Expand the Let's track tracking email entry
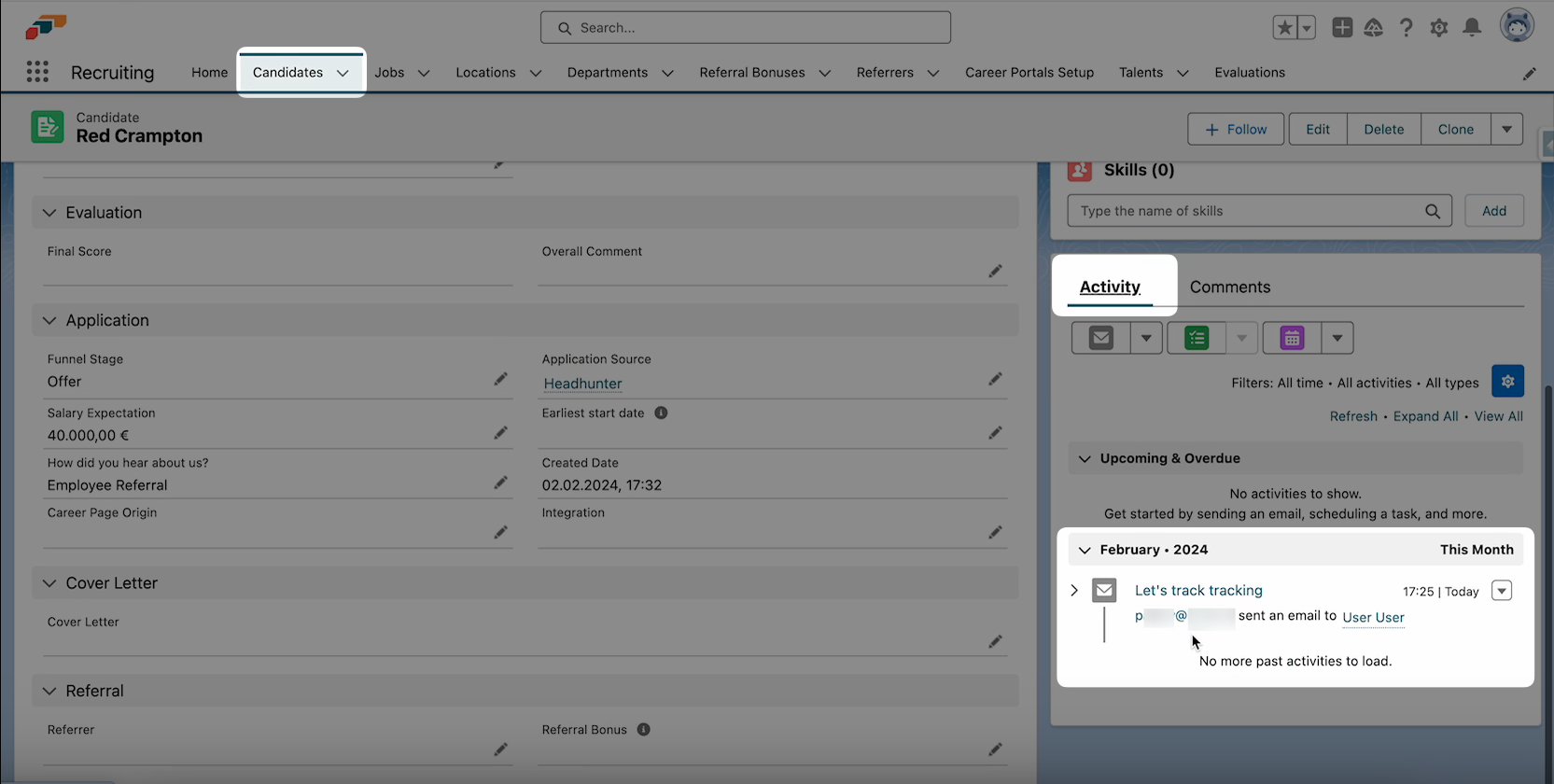1554x784 pixels. 1074,591
